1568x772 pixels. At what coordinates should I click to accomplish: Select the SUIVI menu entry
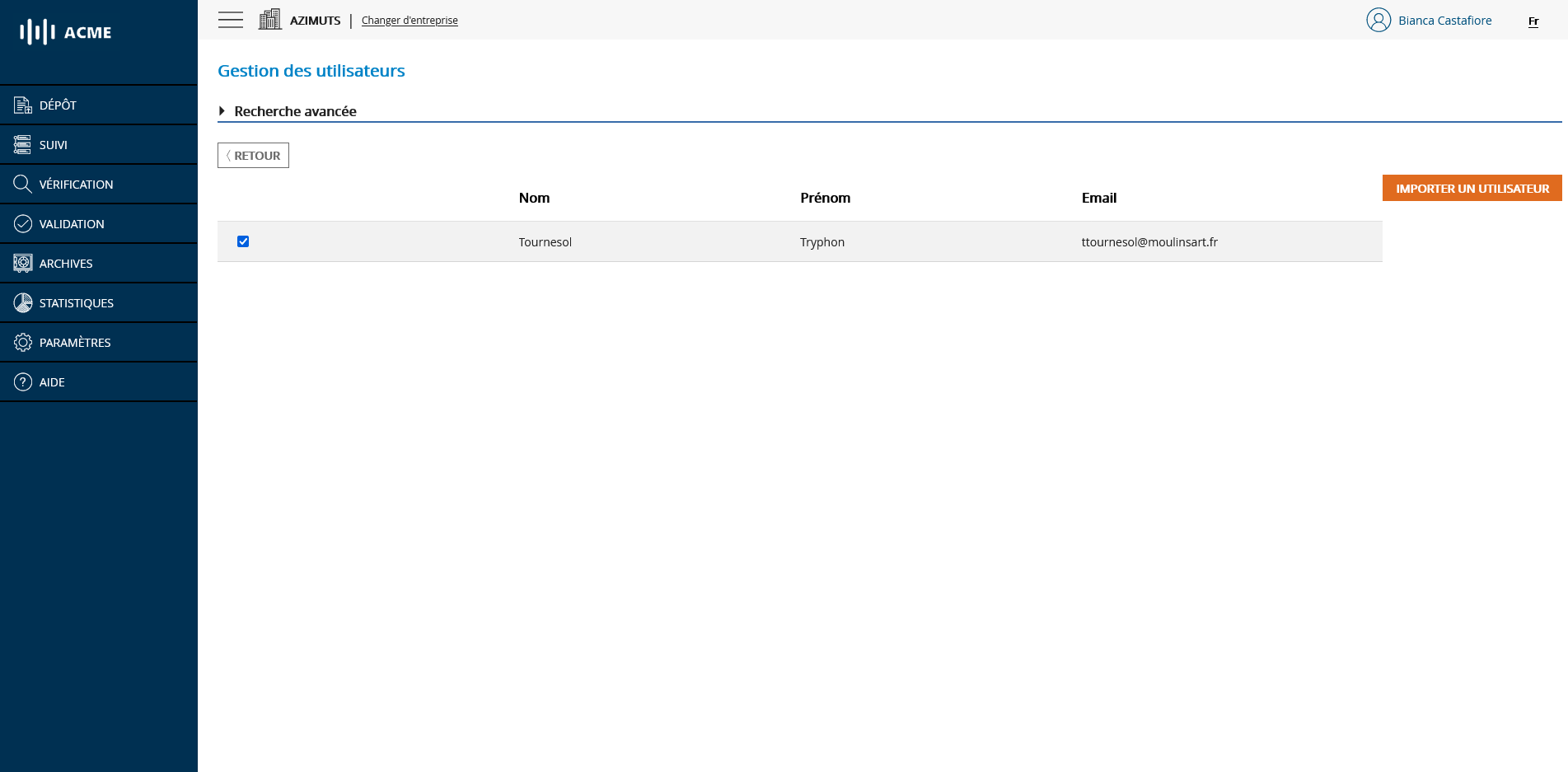(x=54, y=144)
